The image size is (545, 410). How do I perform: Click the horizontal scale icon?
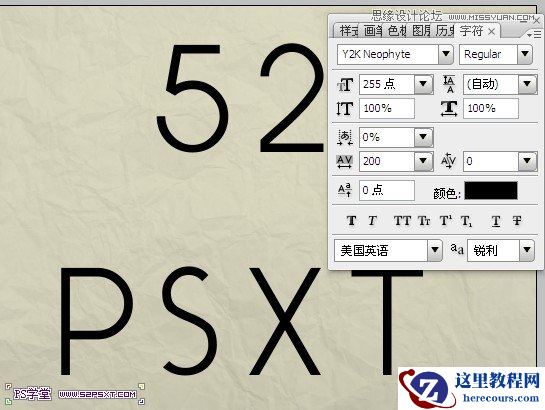449,109
